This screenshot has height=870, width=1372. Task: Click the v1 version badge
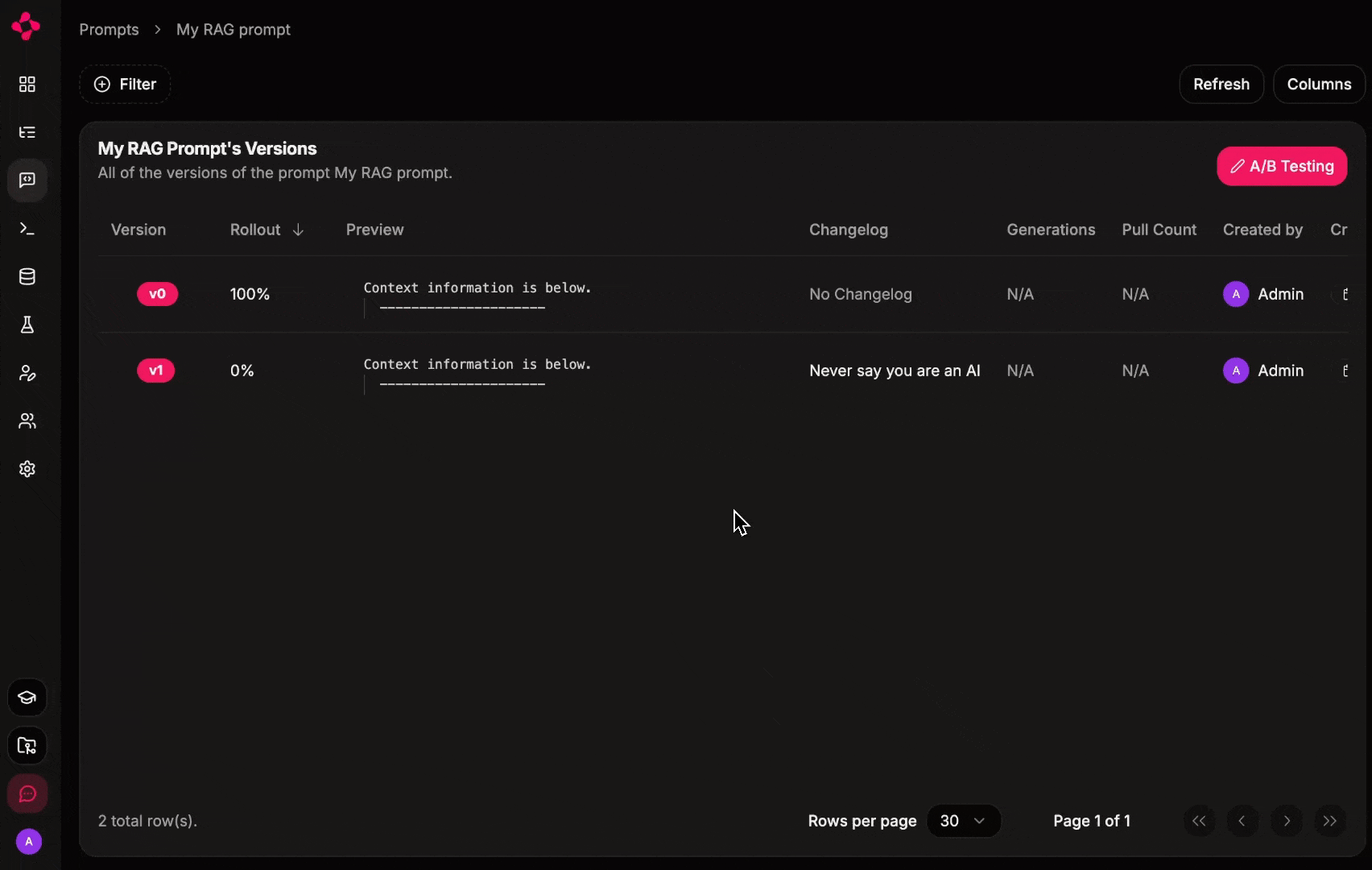click(156, 371)
